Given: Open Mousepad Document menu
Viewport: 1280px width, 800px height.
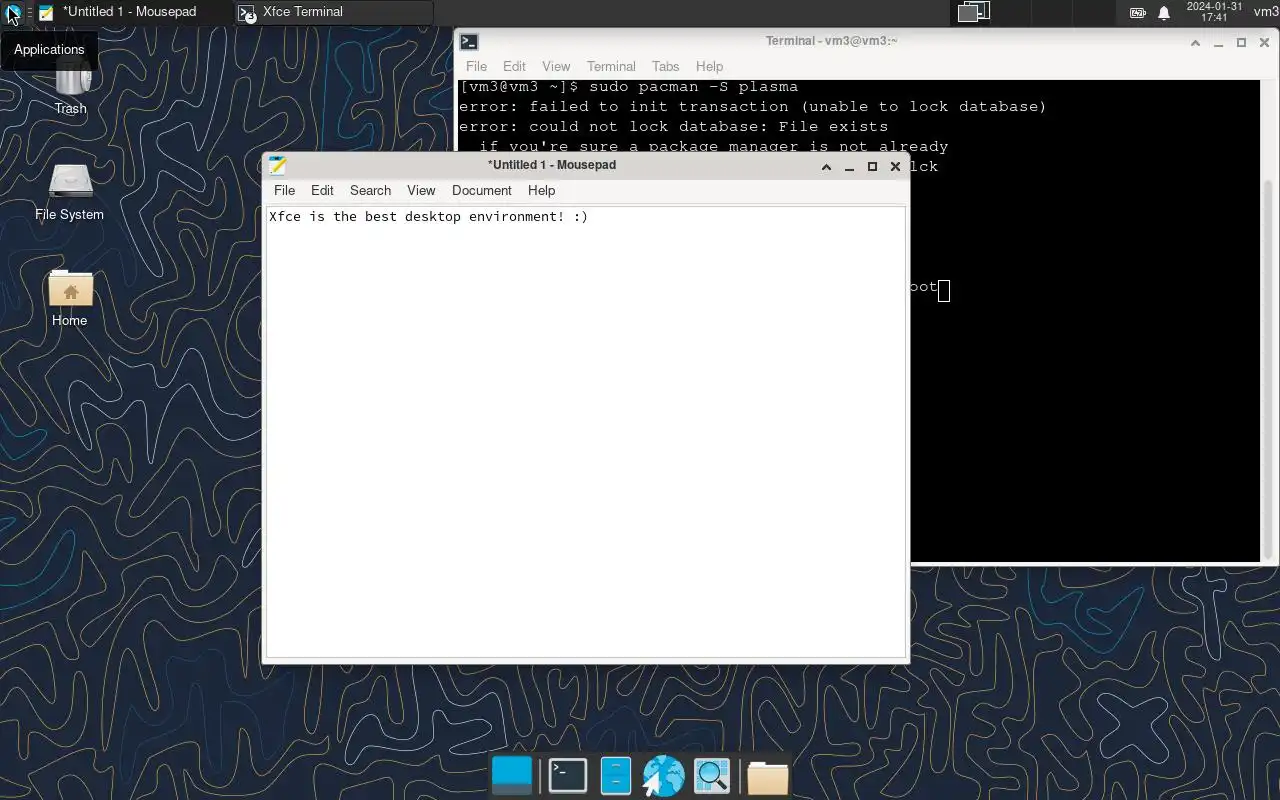Looking at the screenshot, I should 481,190.
